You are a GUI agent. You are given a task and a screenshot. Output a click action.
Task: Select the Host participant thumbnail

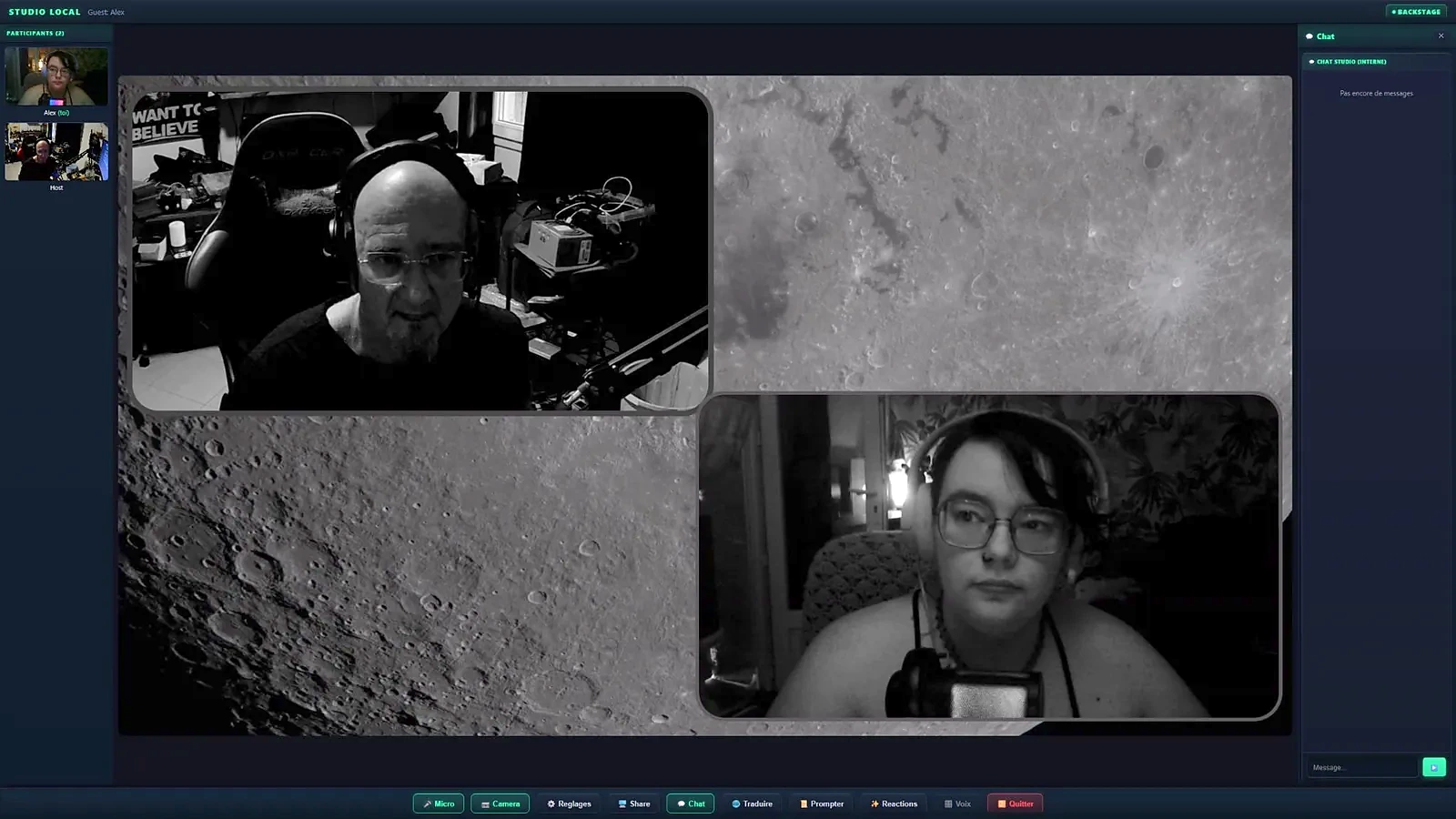point(56,151)
